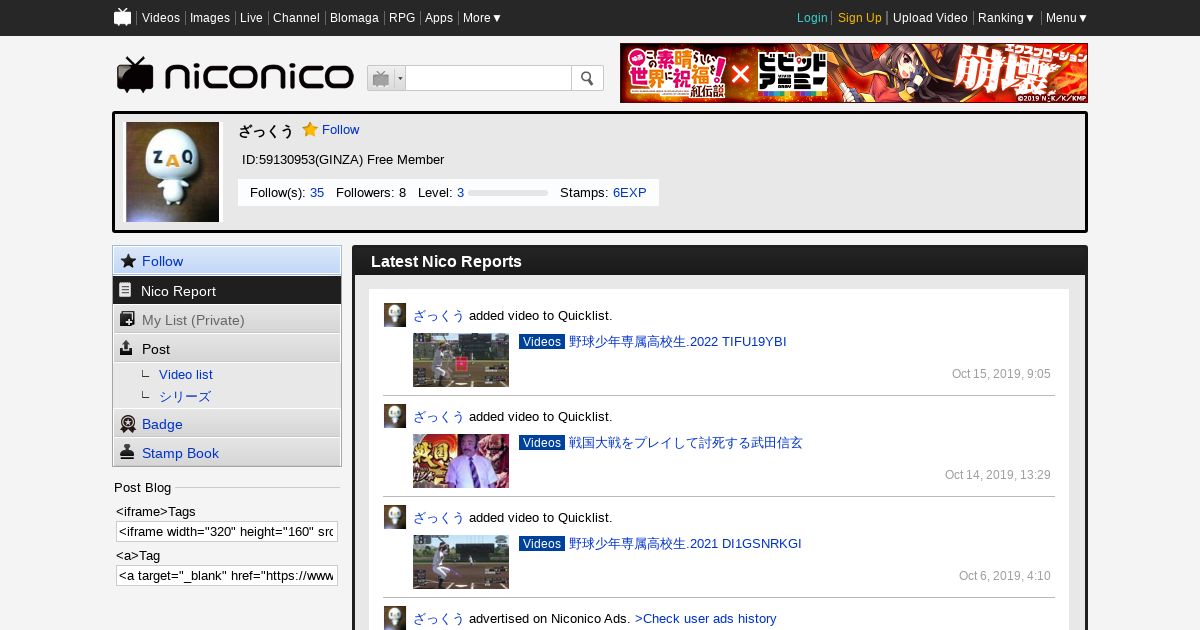Click the Stamp Book stamp icon
The image size is (1200, 630).
coord(127,452)
